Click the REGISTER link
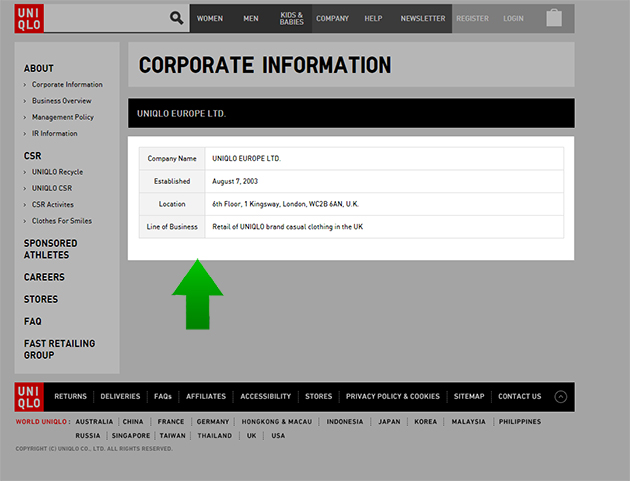 point(472,18)
